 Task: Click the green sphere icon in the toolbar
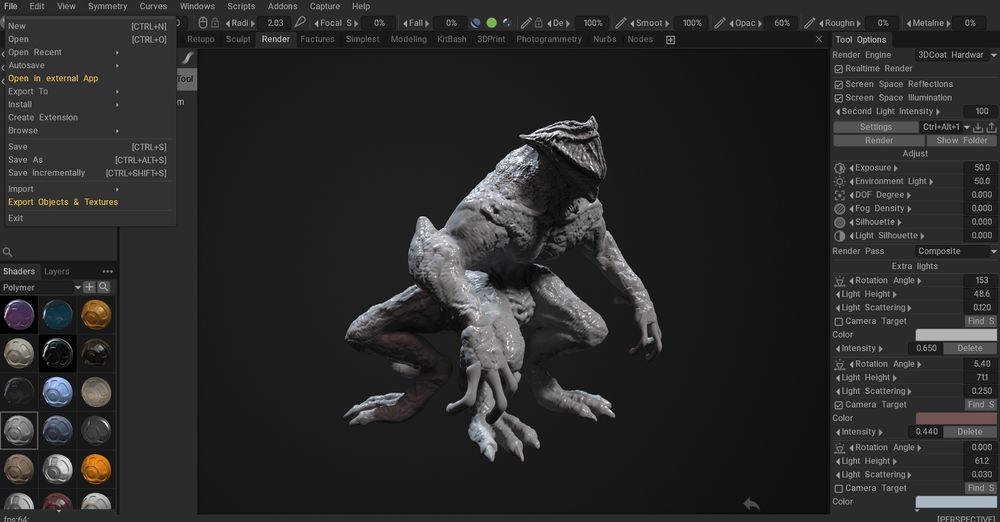click(x=491, y=23)
